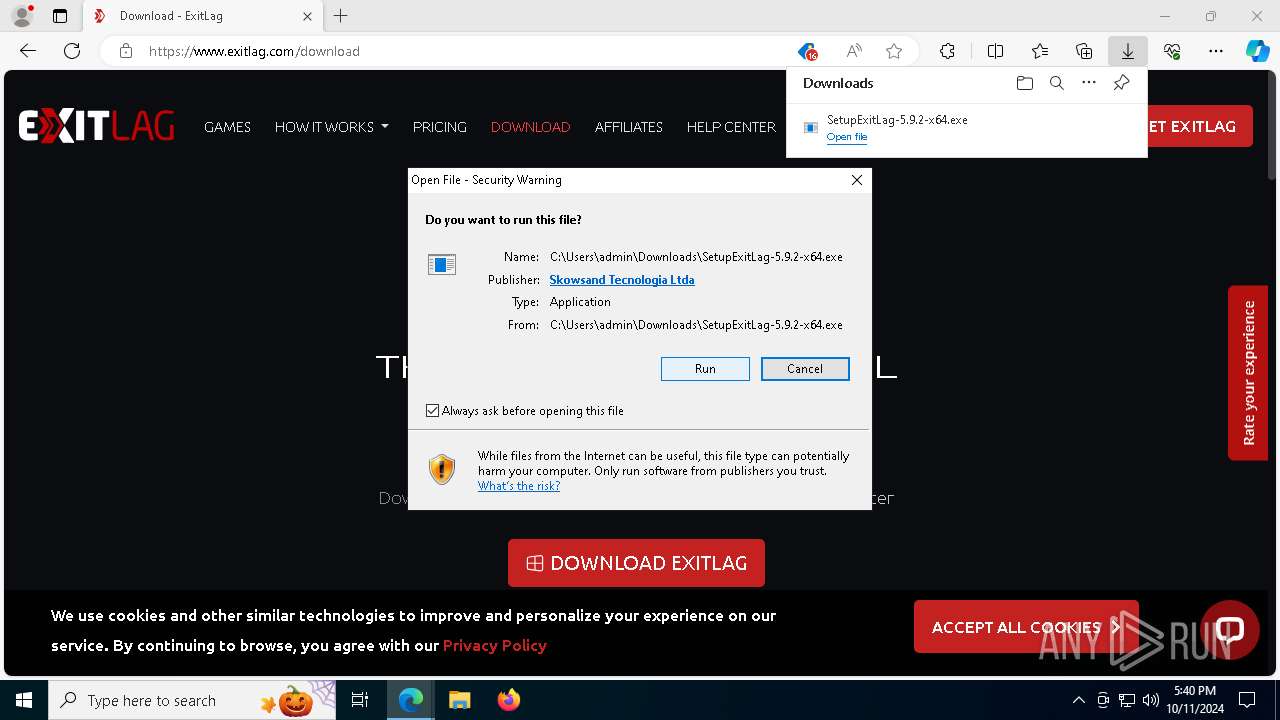Open a new browser tab
Screen dimensions: 1280x720
pyautogui.click(x=340, y=16)
